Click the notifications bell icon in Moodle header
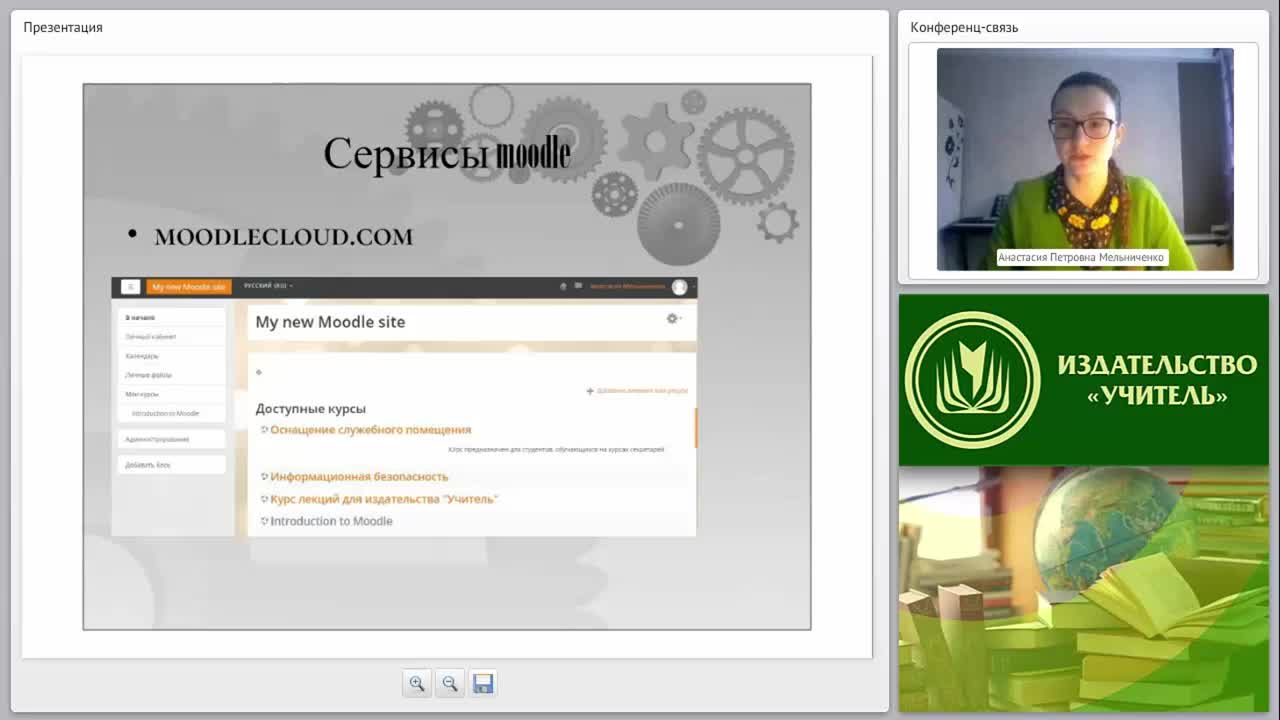This screenshot has width=1280, height=720. point(563,287)
